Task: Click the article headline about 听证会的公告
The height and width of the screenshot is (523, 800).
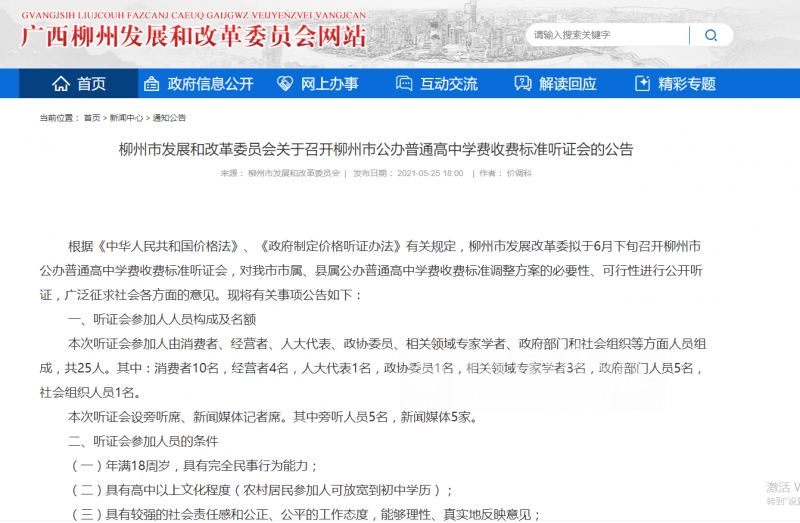Action: coord(376,150)
